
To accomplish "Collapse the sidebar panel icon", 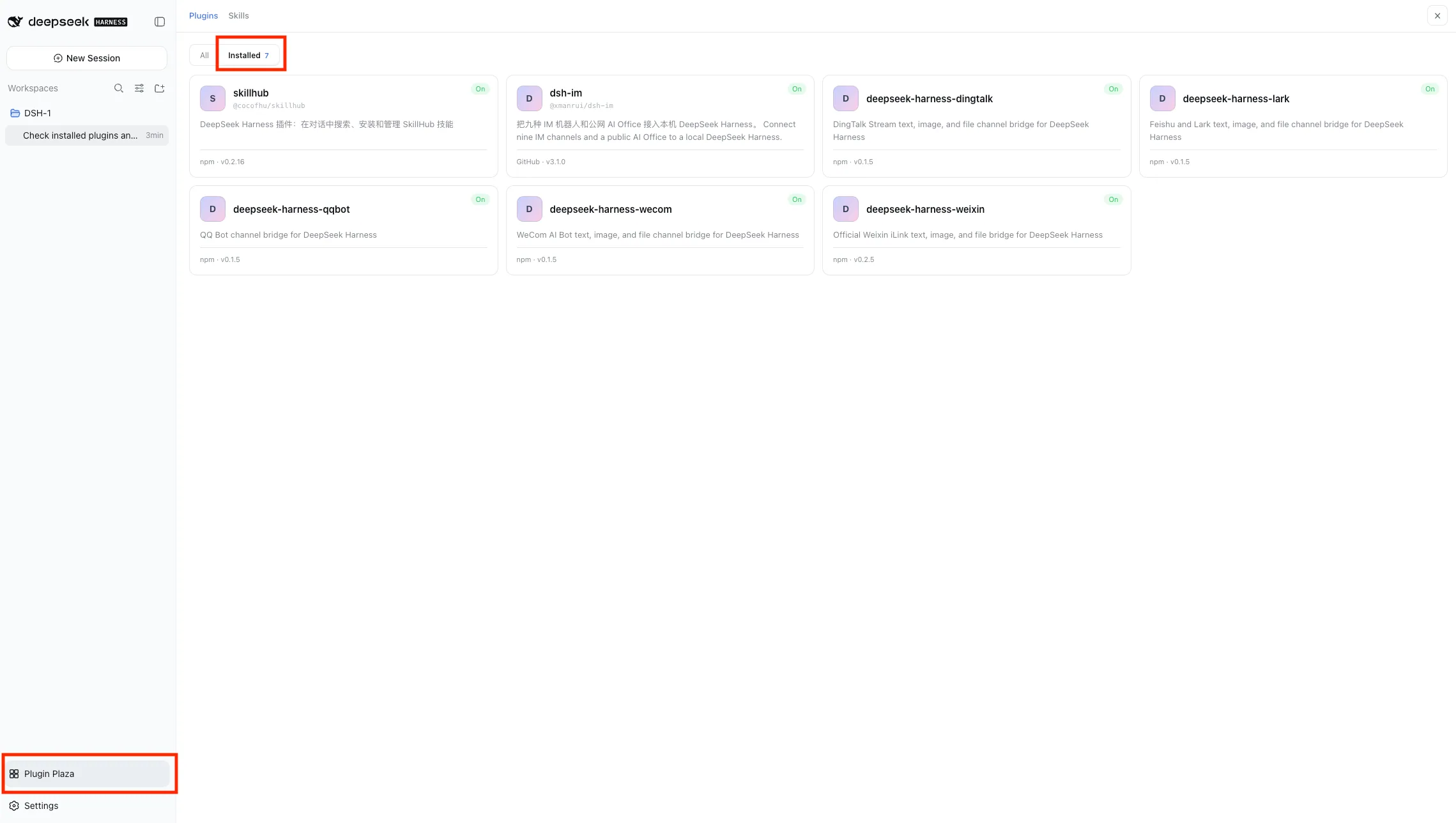I will [160, 22].
